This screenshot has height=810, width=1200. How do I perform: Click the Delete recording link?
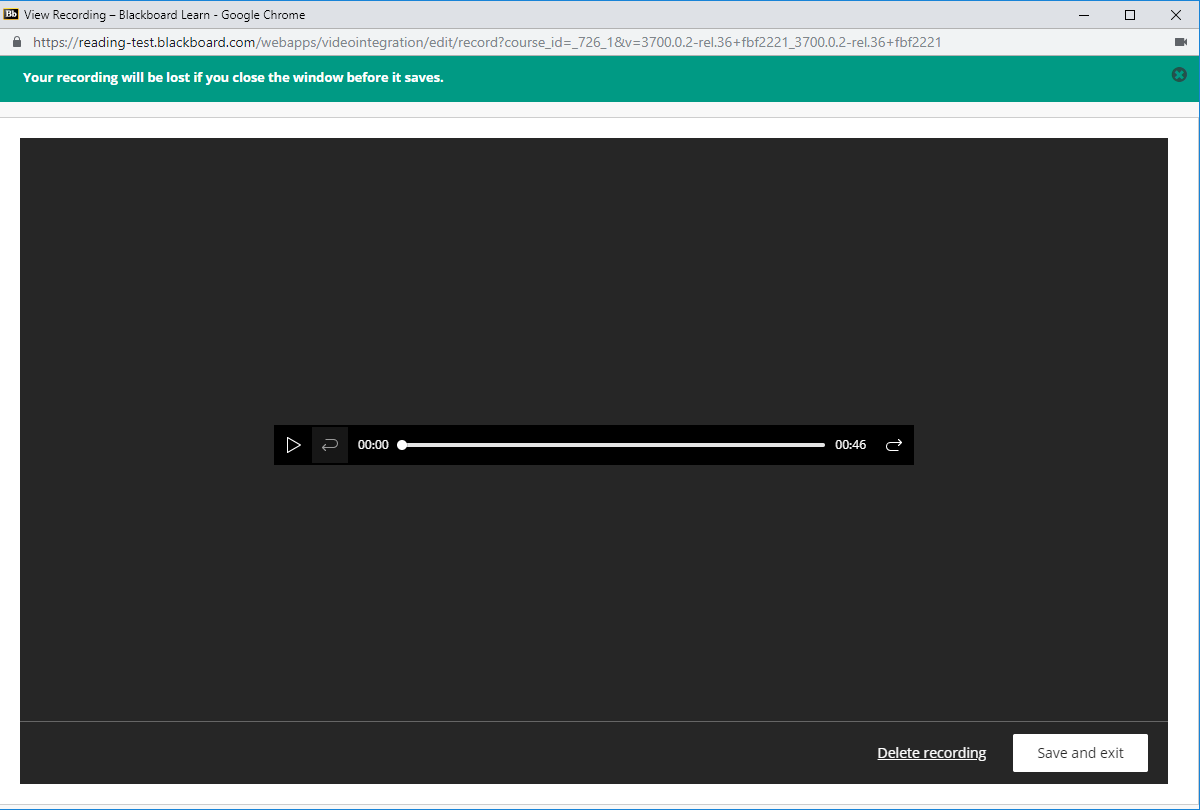[x=932, y=753]
